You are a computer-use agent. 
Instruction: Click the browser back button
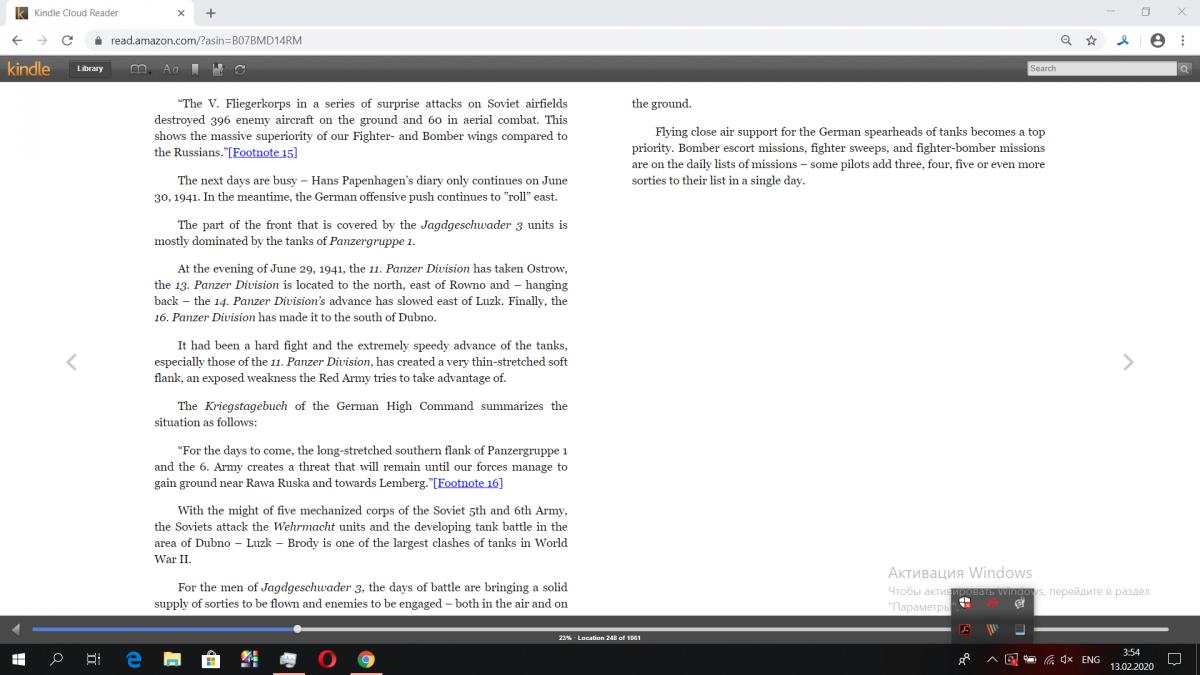(17, 40)
